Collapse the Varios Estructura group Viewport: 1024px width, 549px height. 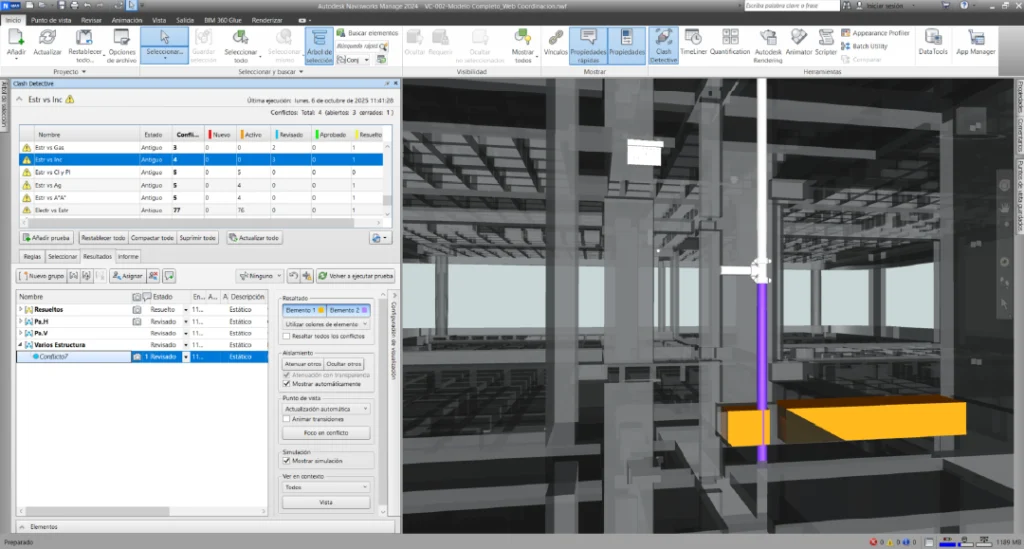point(20,345)
